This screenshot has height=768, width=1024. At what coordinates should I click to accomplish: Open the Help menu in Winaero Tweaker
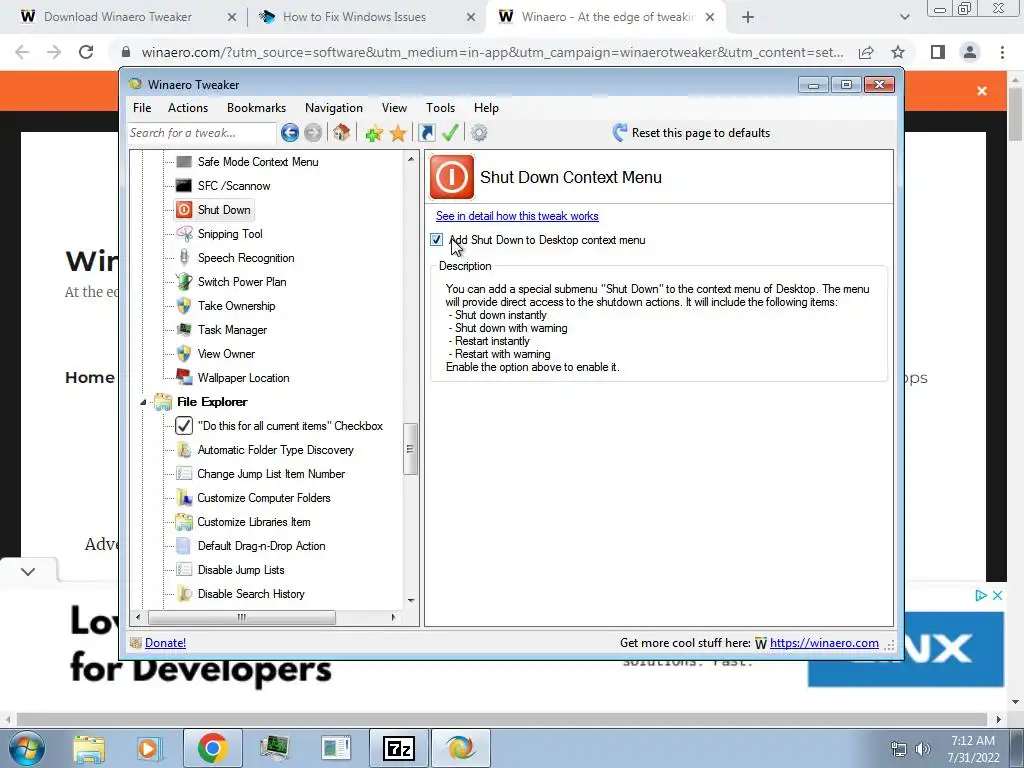point(486,108)
